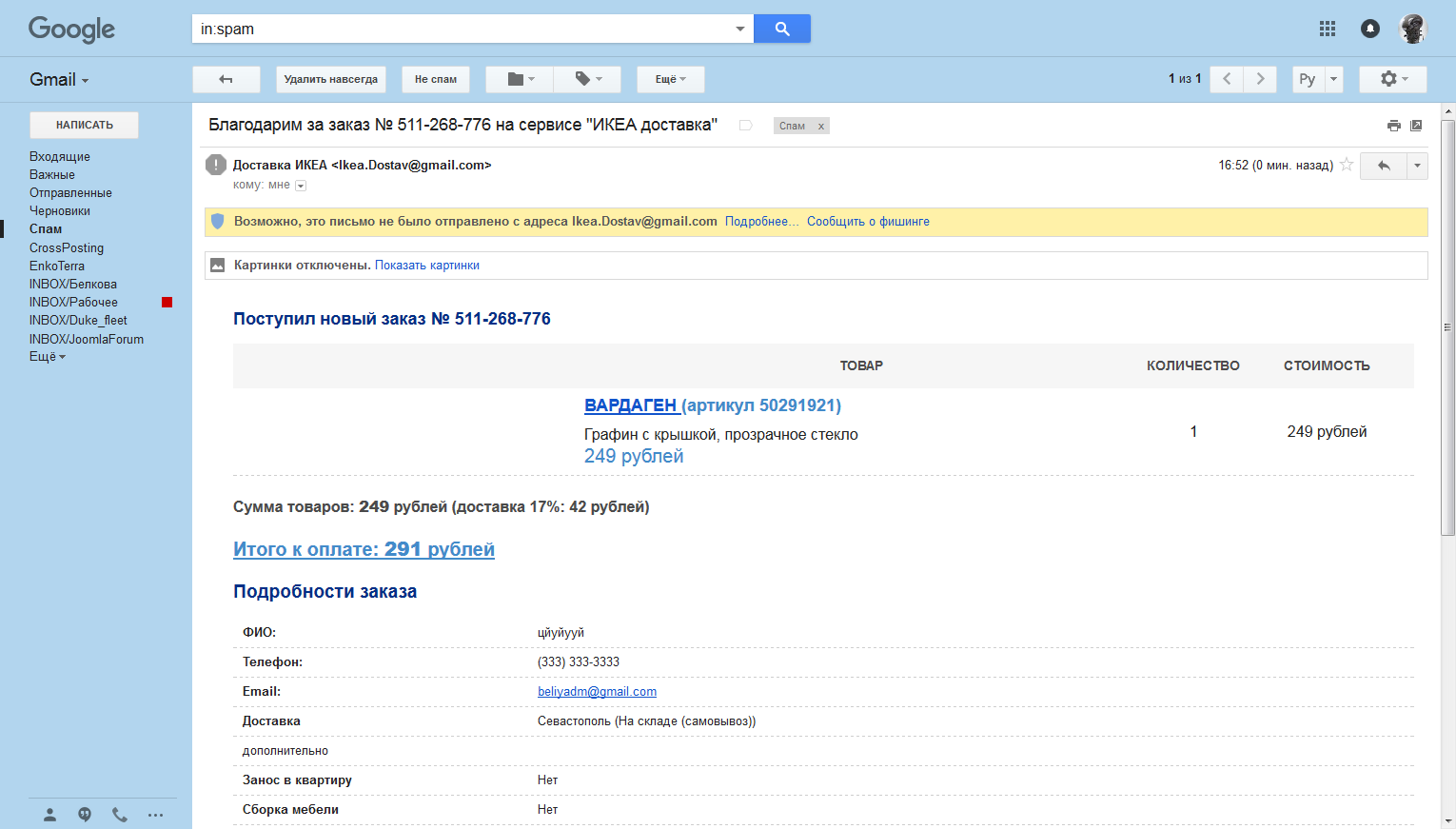This screenshot has height=829, width=1456.
Task: Click the heading Подробности заказа
Action: 325,592
